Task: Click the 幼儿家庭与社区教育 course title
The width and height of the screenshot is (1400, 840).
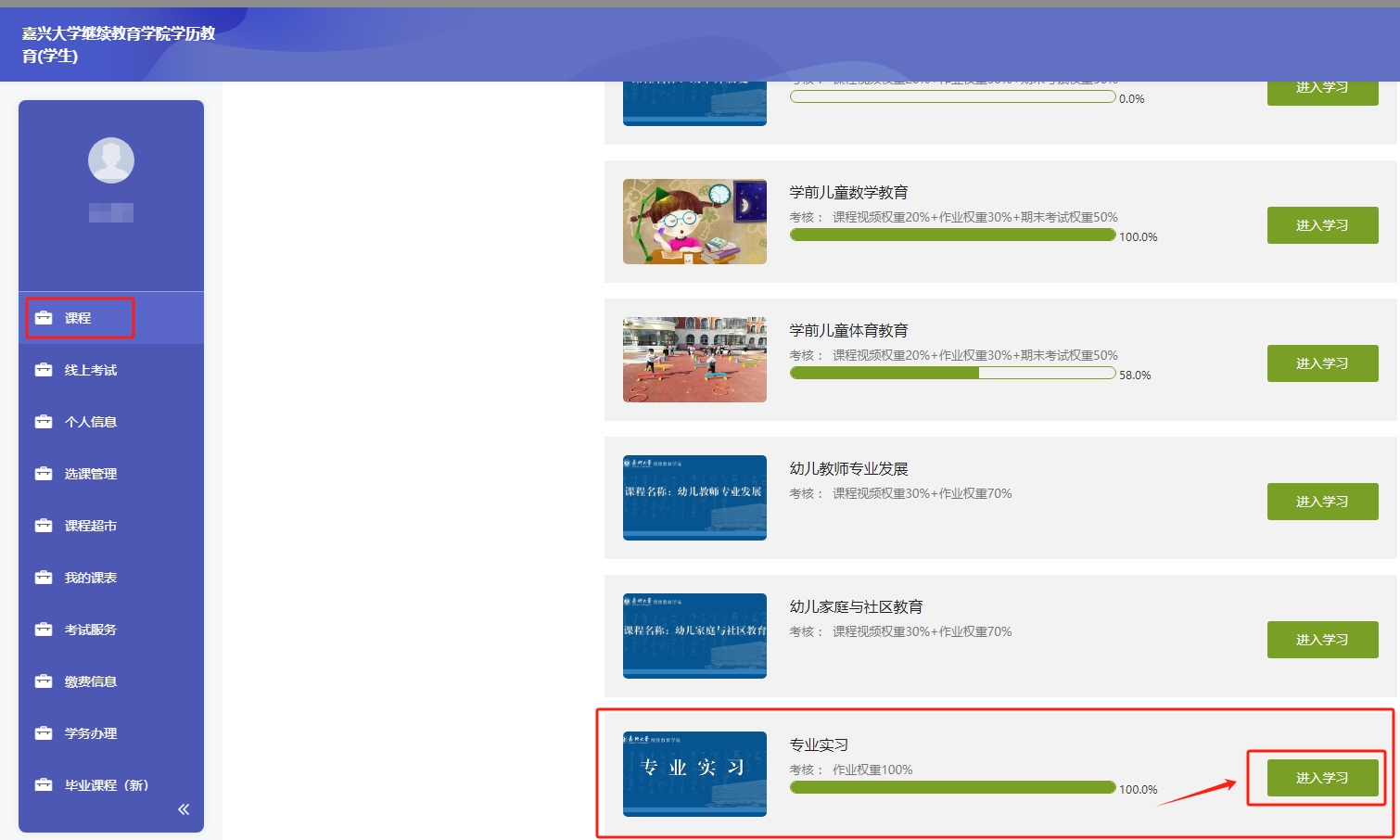Action: coord(856,606)
